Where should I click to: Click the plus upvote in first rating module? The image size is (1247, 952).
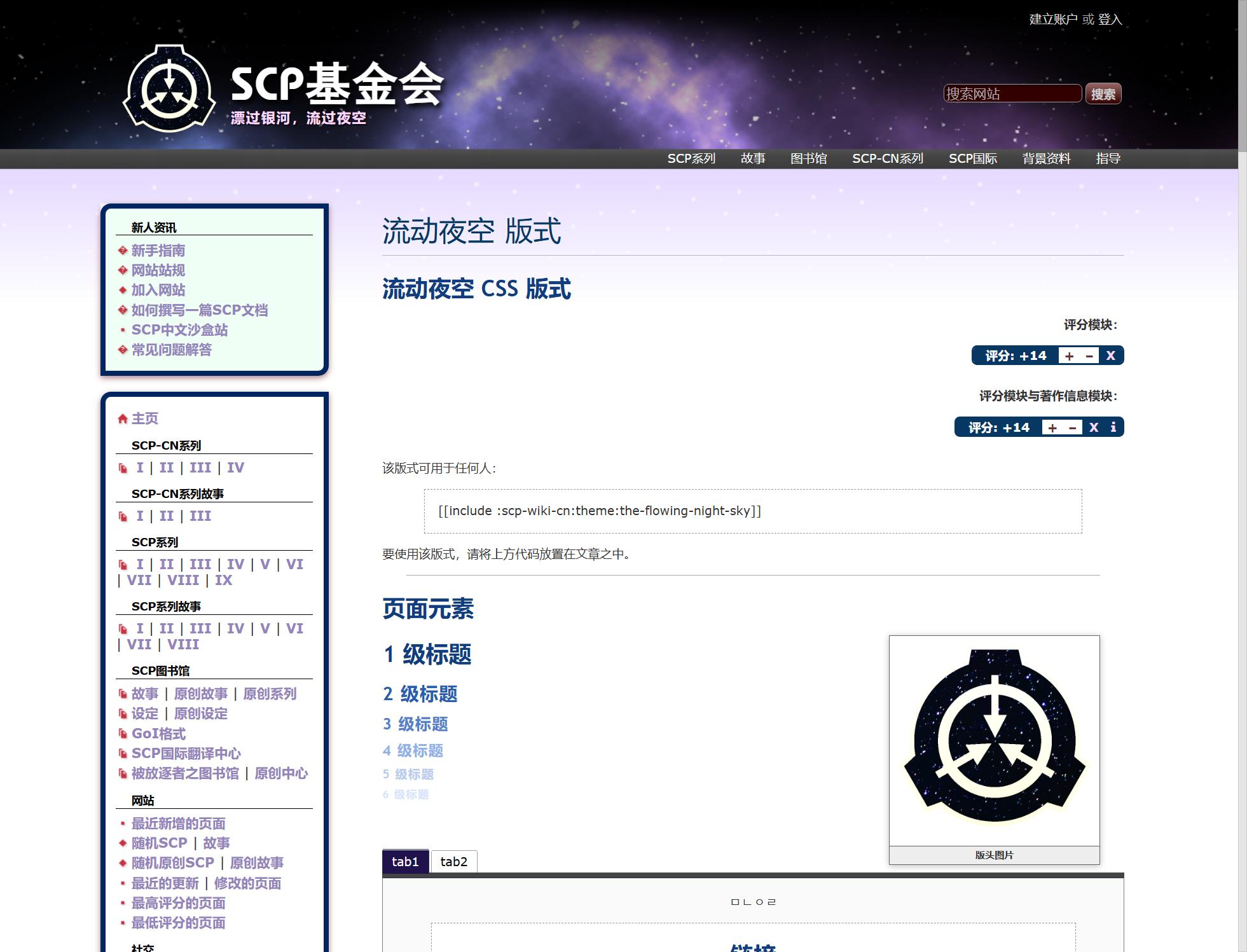point(1069,356)
